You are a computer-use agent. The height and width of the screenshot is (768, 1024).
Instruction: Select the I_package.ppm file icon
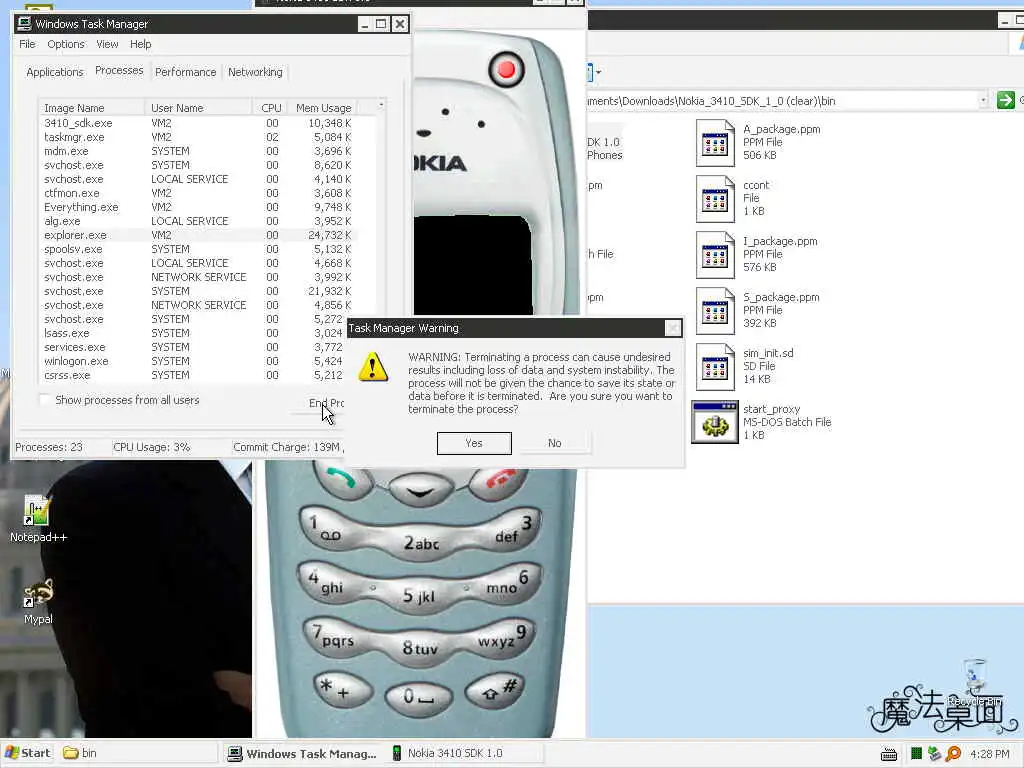[714, 255]
